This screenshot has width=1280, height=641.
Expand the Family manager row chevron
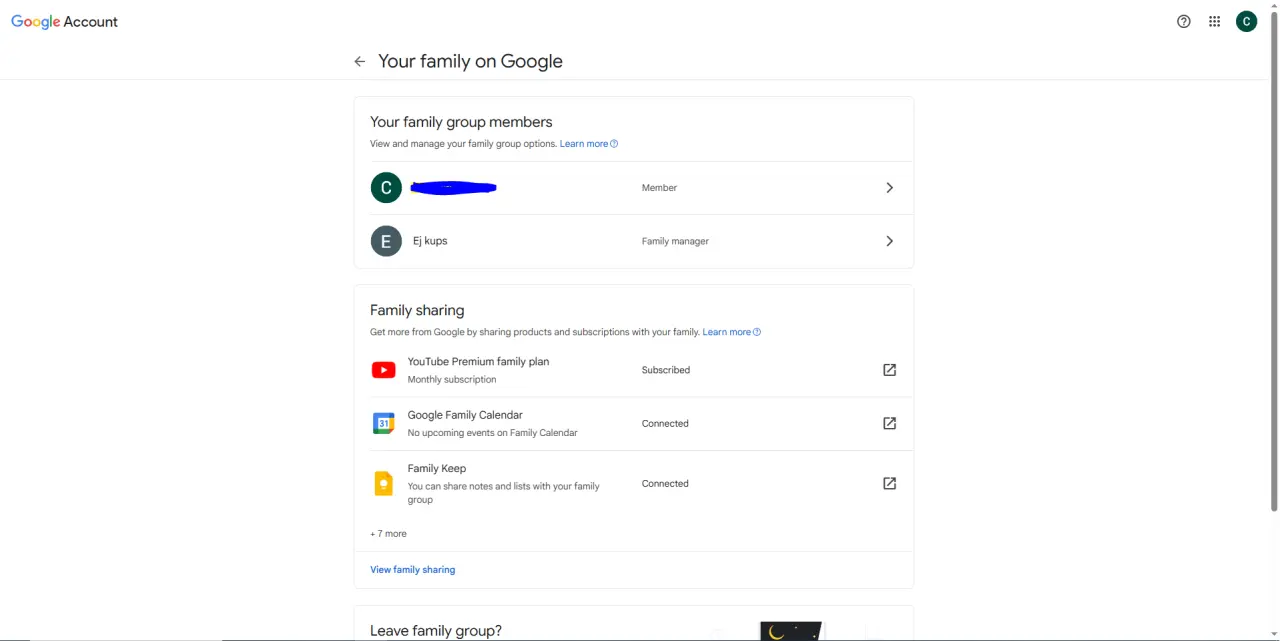889,241
